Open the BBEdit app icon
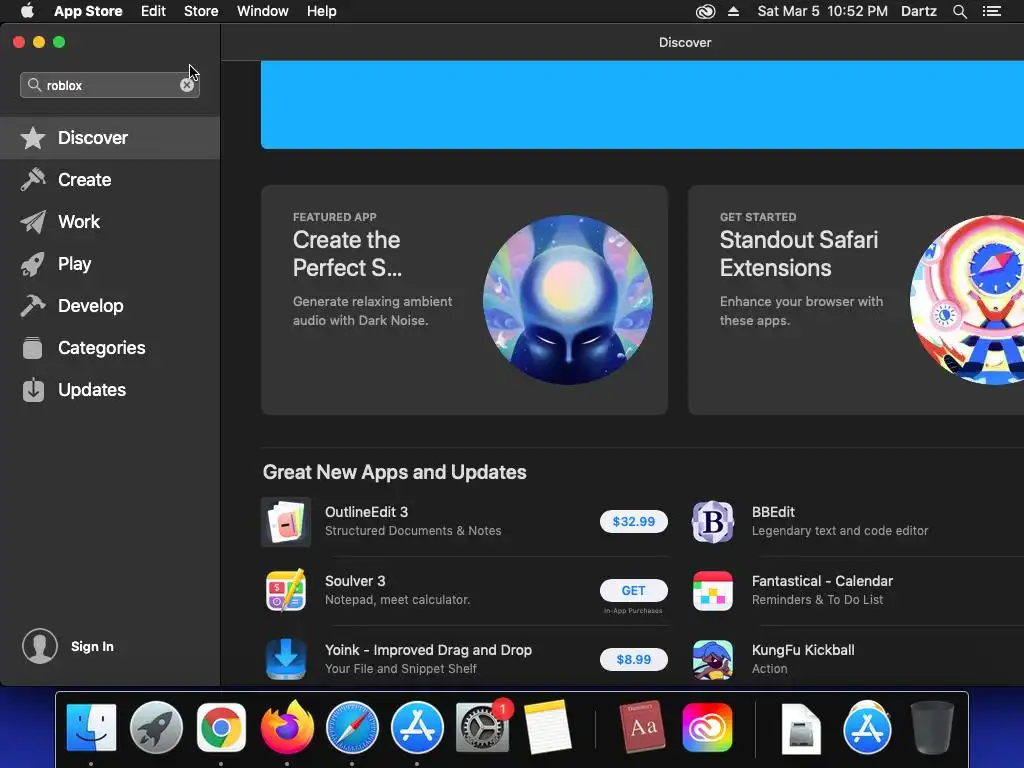1024x768 pixels. [x=712, y=522]
